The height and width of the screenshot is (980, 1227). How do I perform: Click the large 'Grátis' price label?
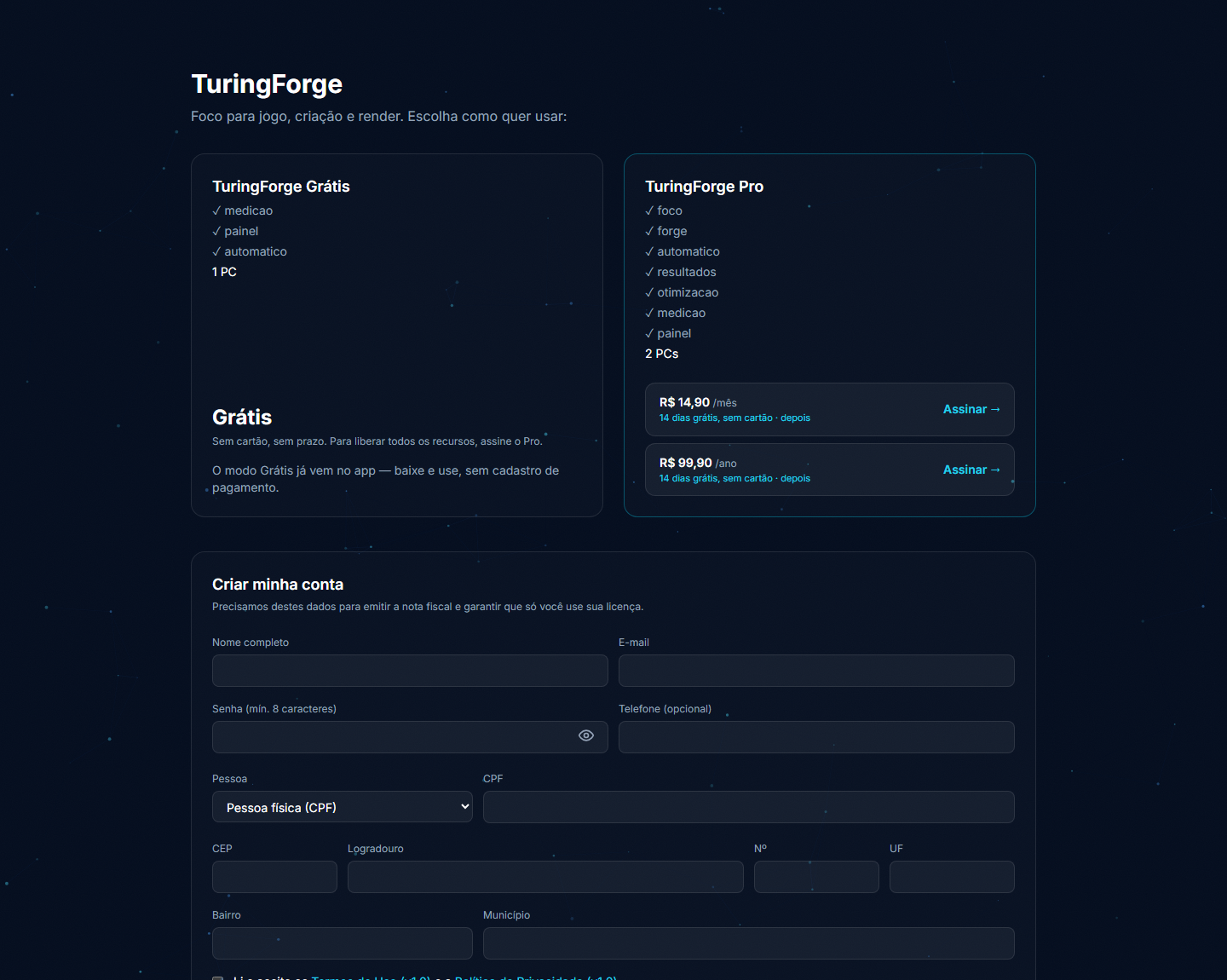[242, 418]
